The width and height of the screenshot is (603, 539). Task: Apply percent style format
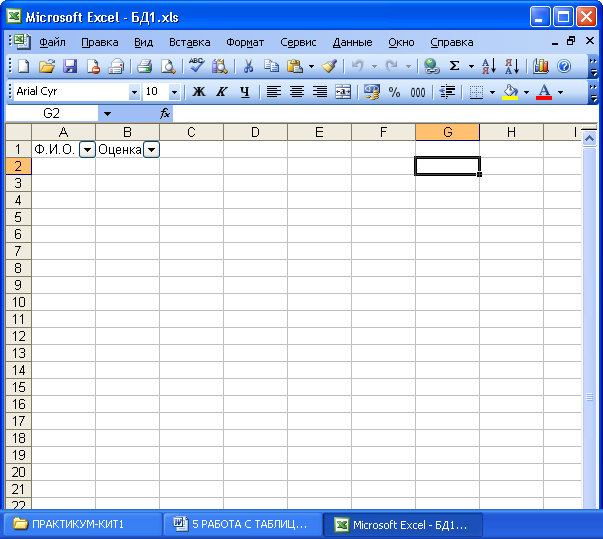click(x=394, y=92)
